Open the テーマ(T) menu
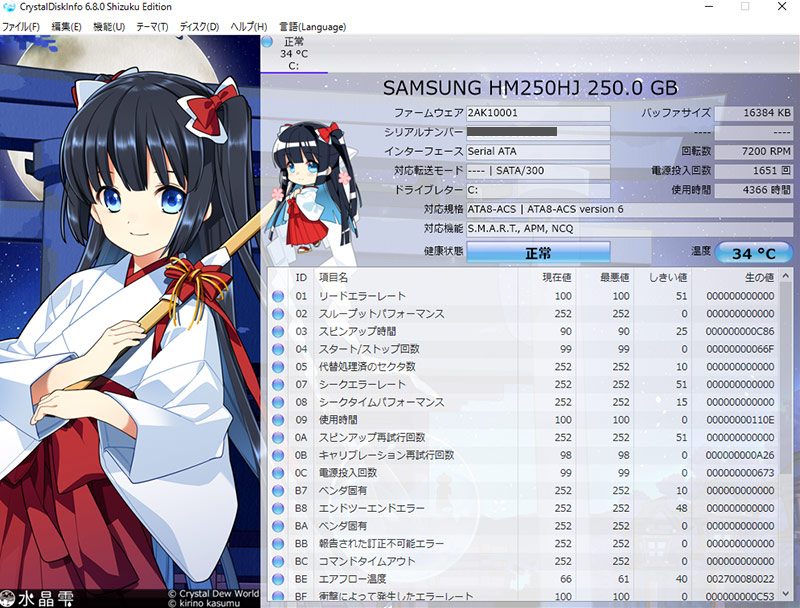 (152, 27)
